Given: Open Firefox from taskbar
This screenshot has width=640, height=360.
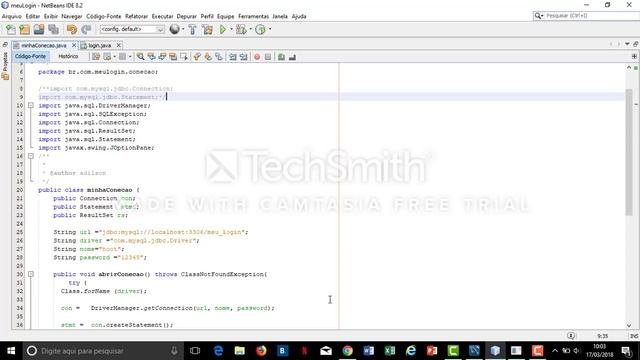Looking at the screenshot, I should [x=261, y=351].
